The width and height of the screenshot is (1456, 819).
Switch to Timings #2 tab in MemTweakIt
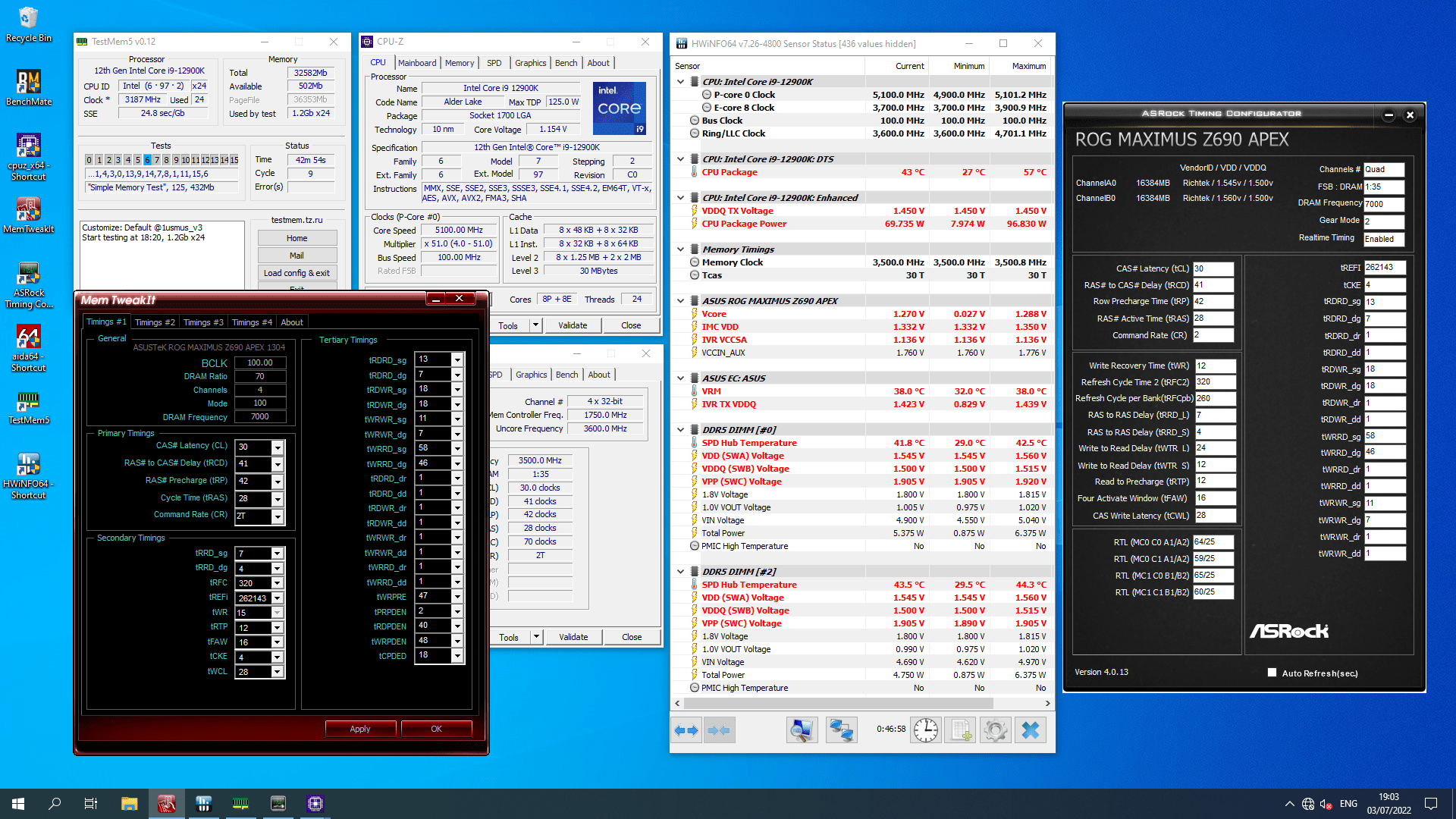155,322
